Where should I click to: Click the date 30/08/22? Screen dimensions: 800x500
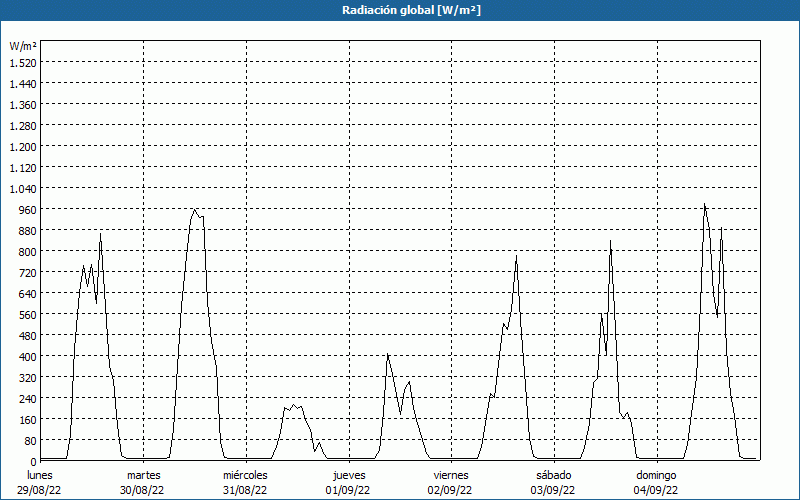click(142, 490)
